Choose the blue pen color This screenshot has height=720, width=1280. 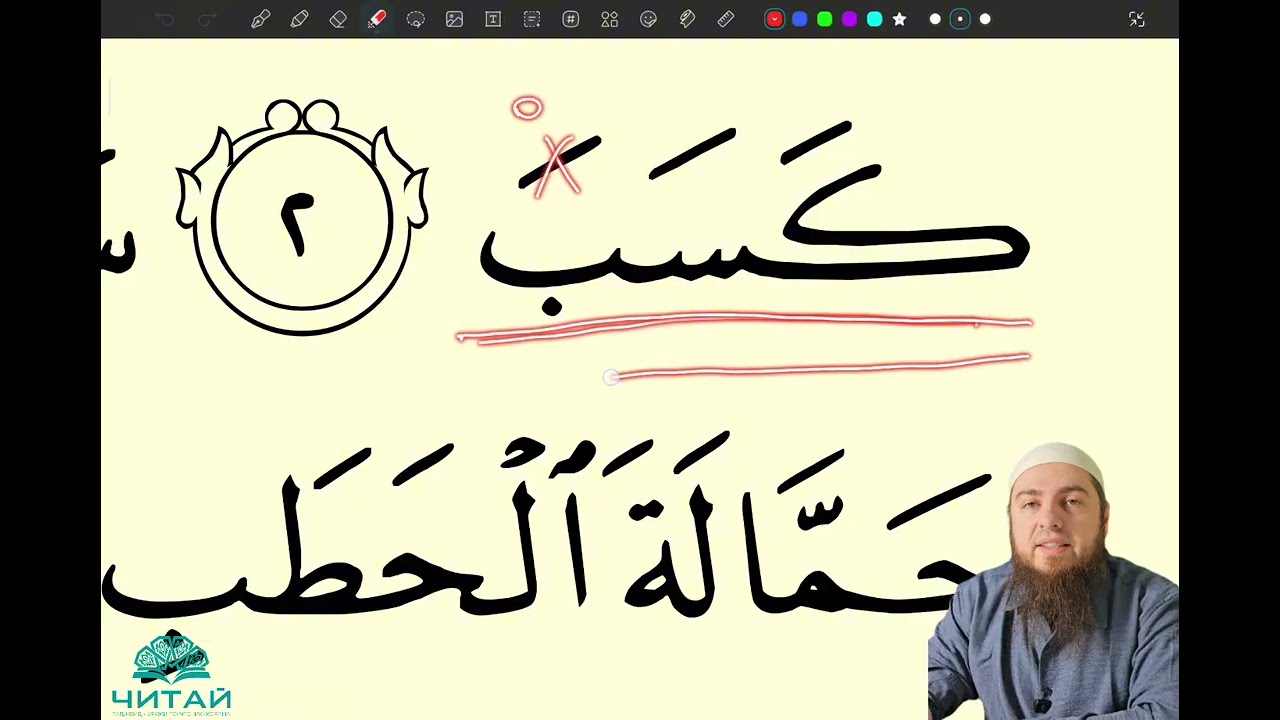[799, 19]
